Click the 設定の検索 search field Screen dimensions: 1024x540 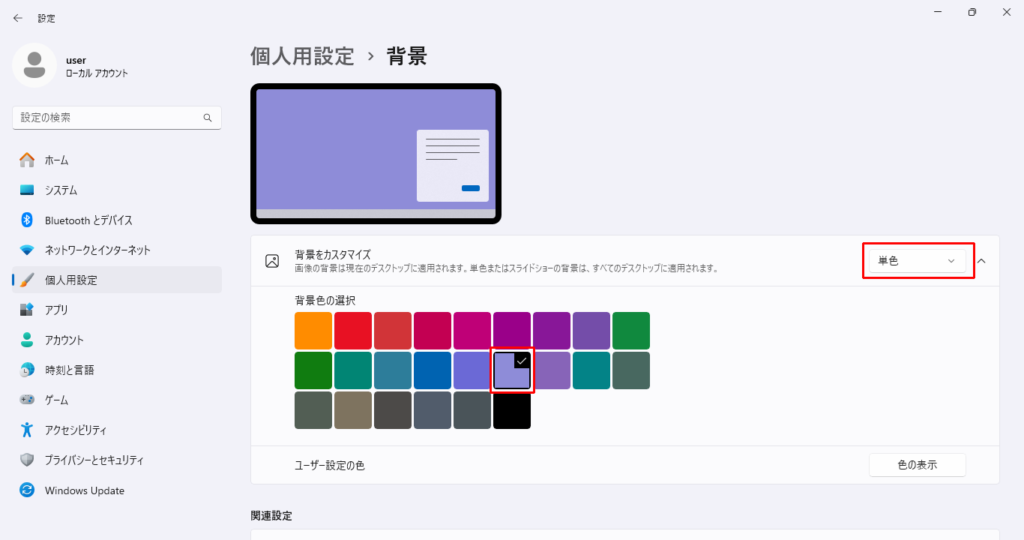[x=117, y=118]
